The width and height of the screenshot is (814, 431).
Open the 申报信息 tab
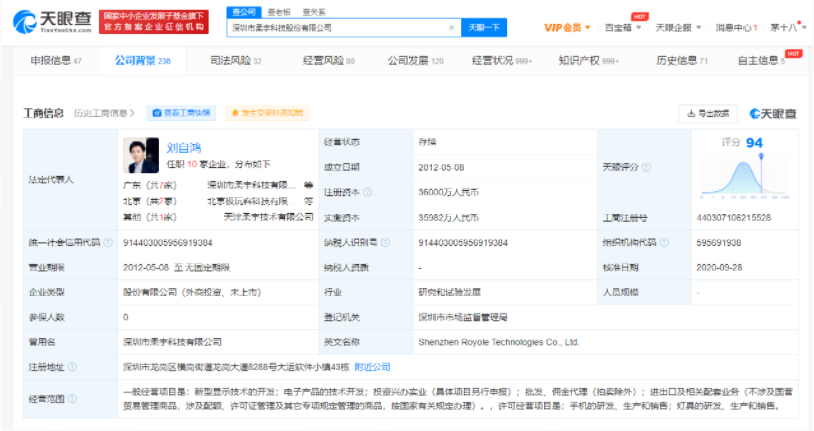point(56,61)
